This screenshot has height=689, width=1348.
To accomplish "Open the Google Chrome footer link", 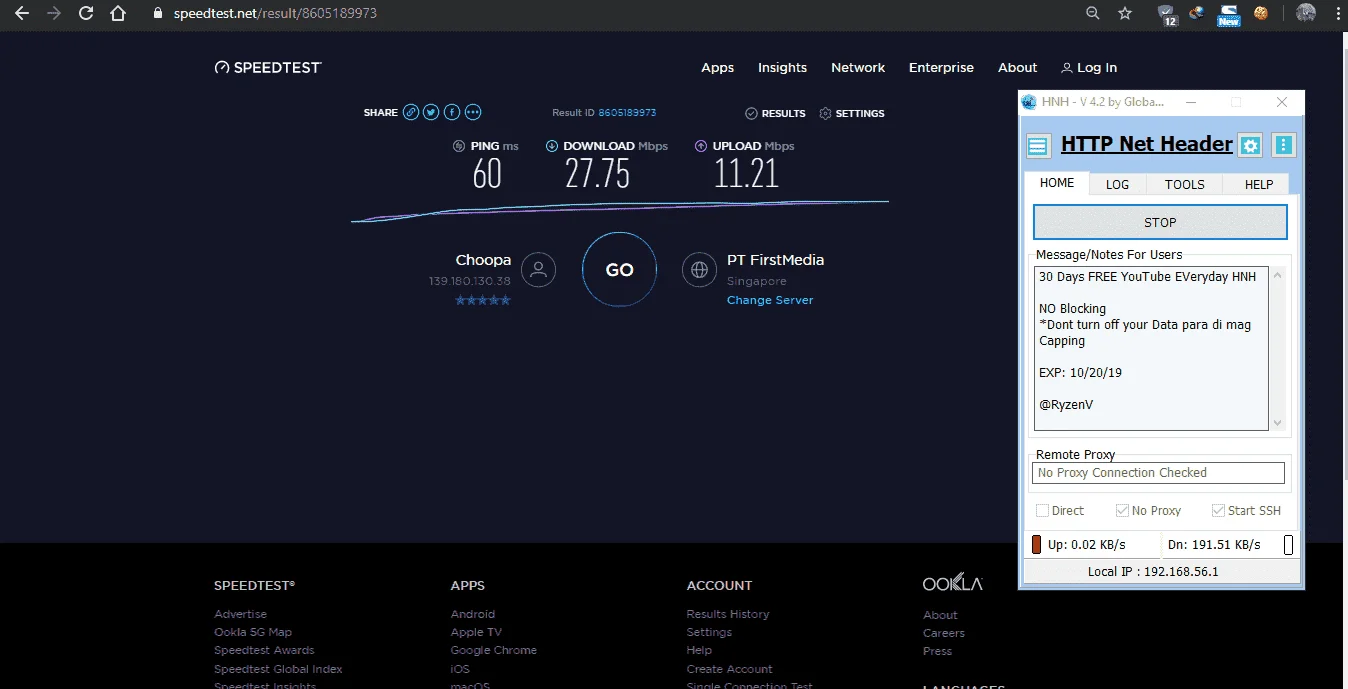I will click(x=494, y=650).
